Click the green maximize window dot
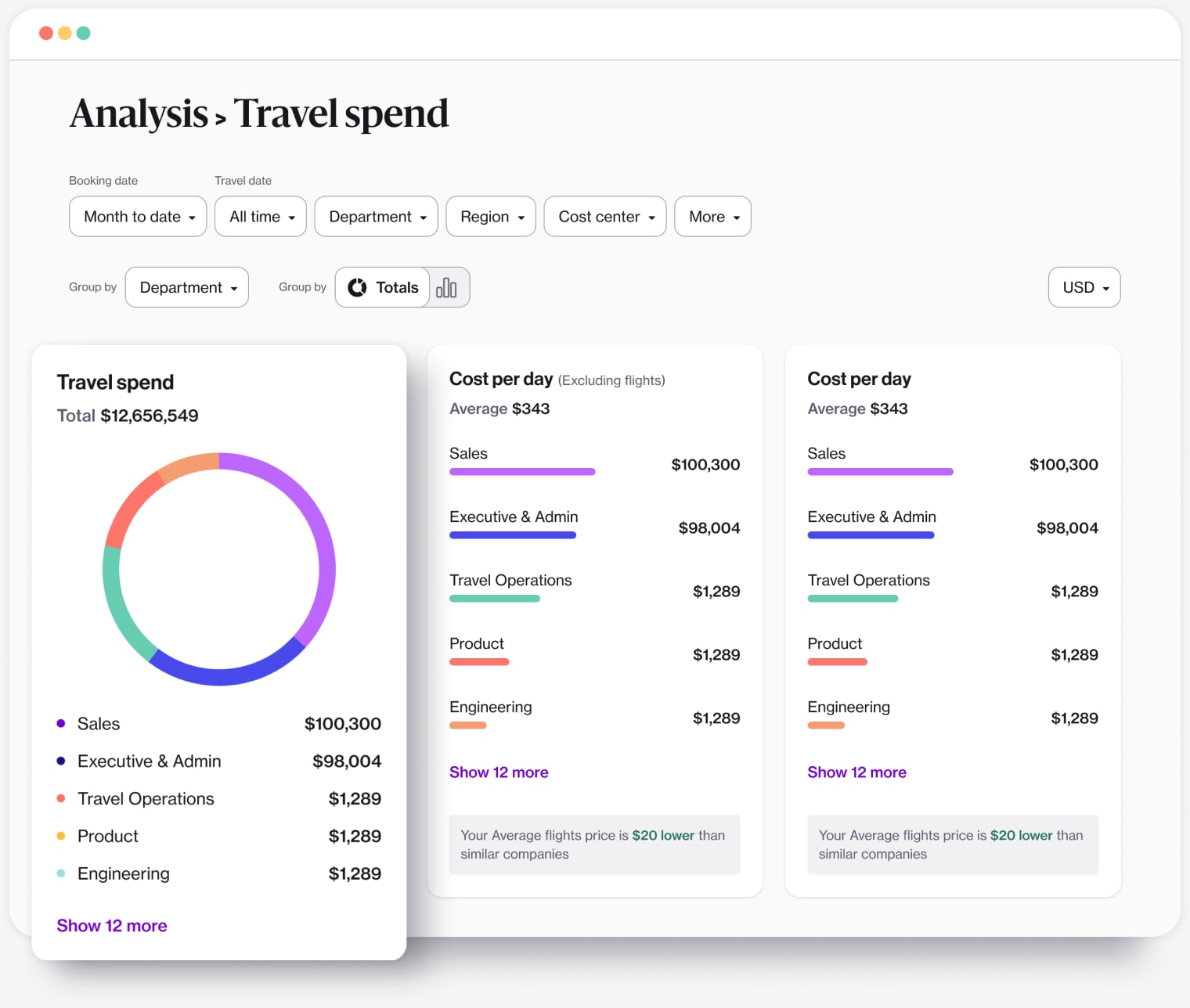This screenshot has width=1190, height=1008. point(84,33)
